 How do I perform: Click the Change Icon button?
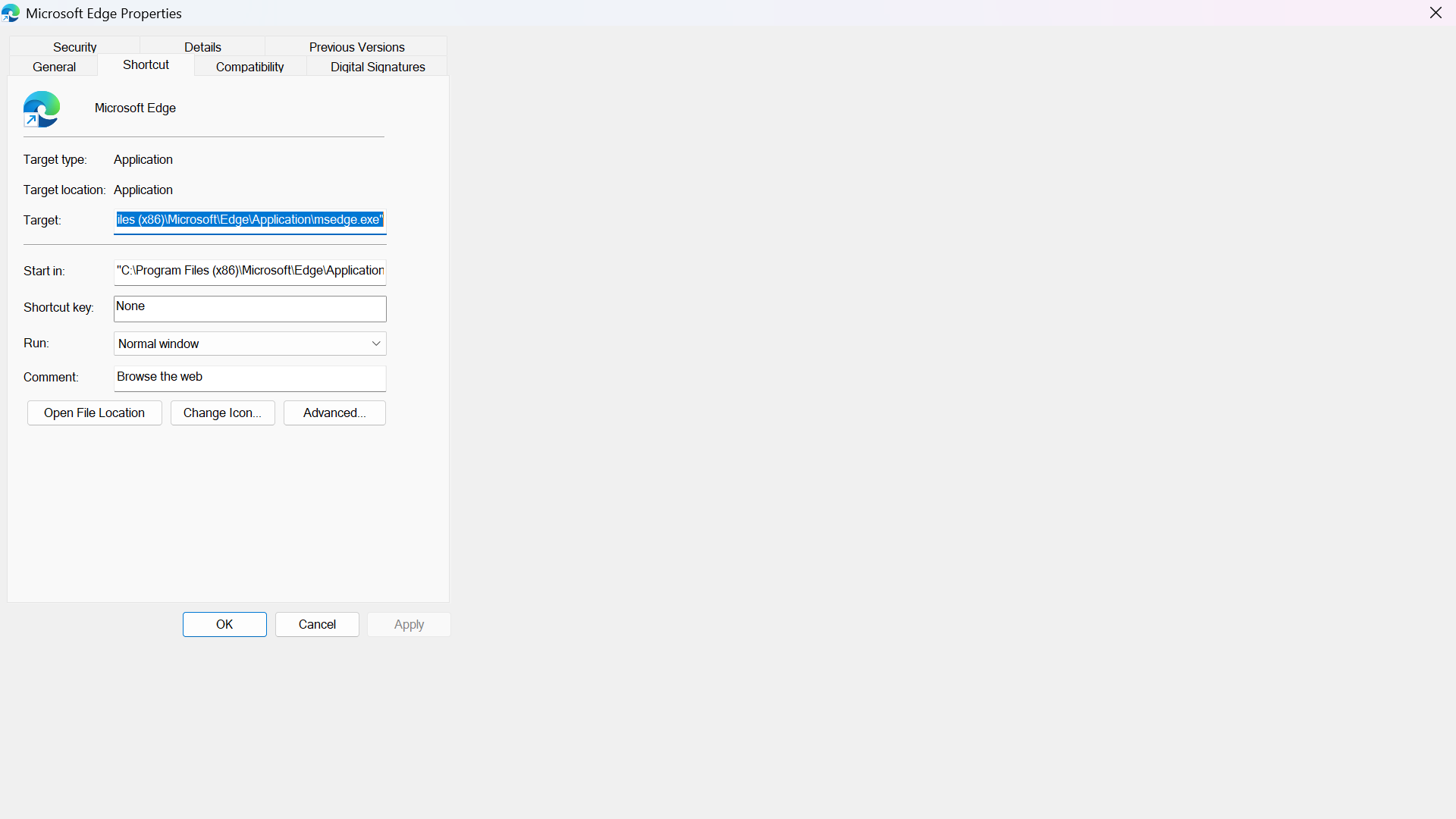[x=222, y=413]
